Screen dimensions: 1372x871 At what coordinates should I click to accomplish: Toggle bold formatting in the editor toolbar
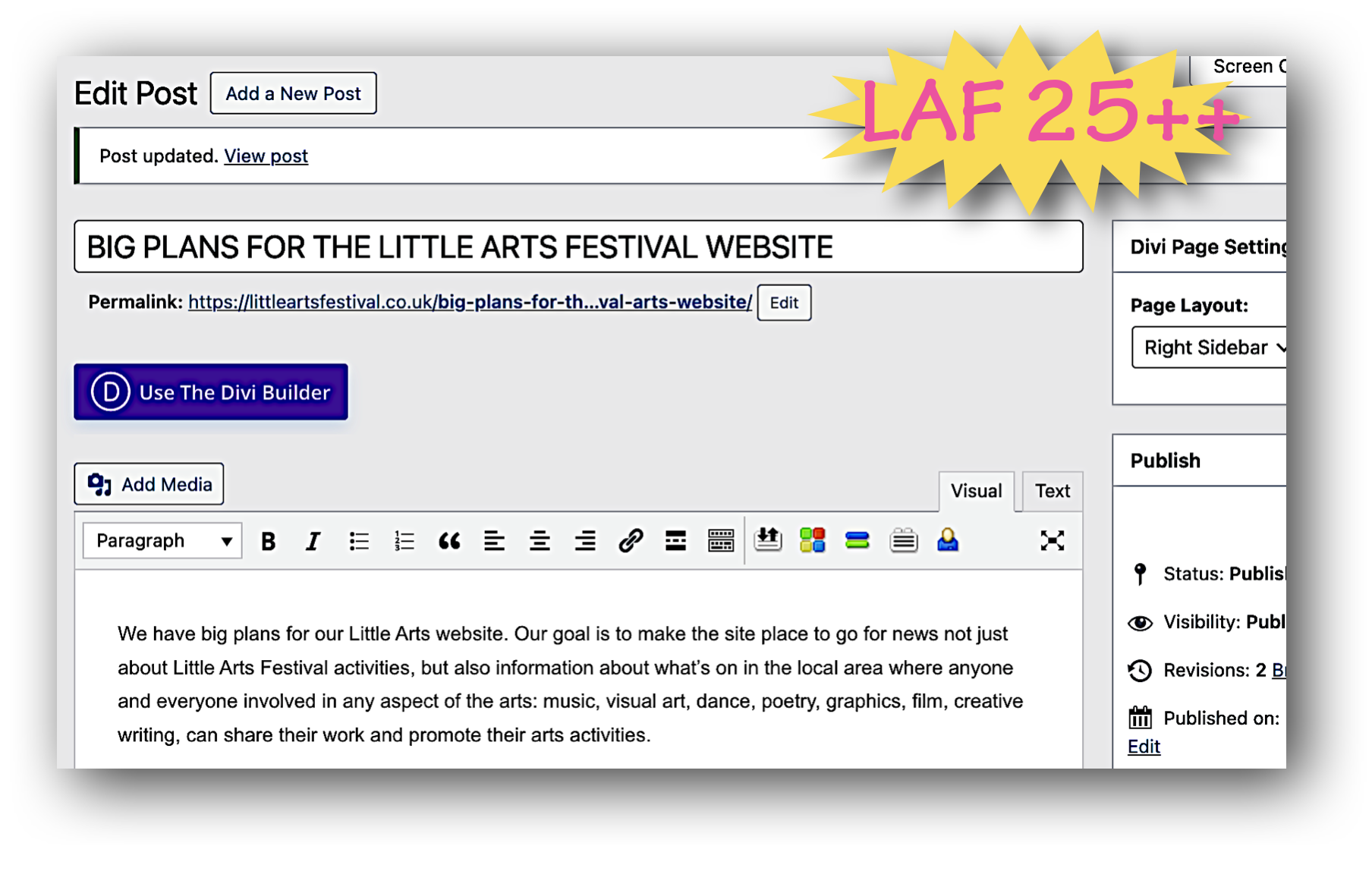(x=267, y=540)
